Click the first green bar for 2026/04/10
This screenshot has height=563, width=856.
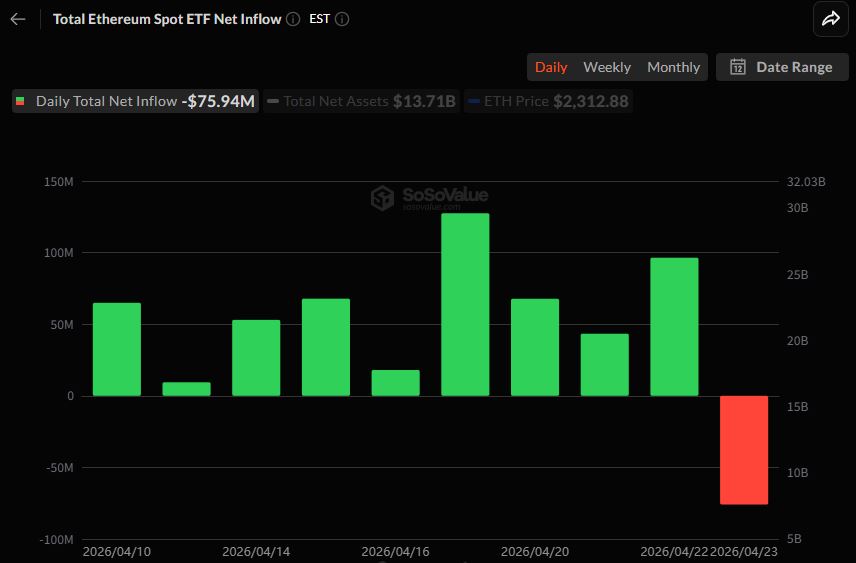117,349
